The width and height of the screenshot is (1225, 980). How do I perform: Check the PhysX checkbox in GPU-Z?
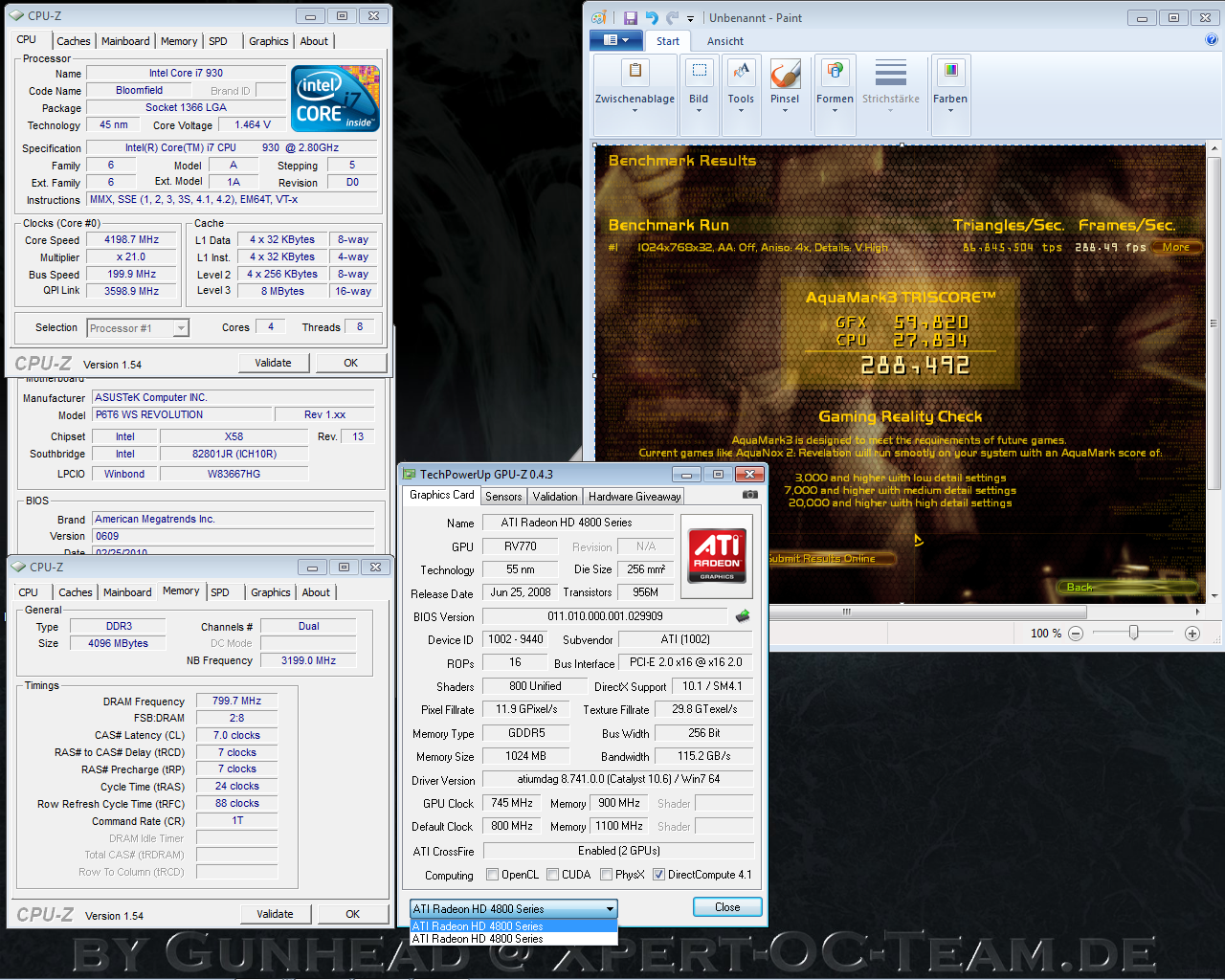pos(606,874)
